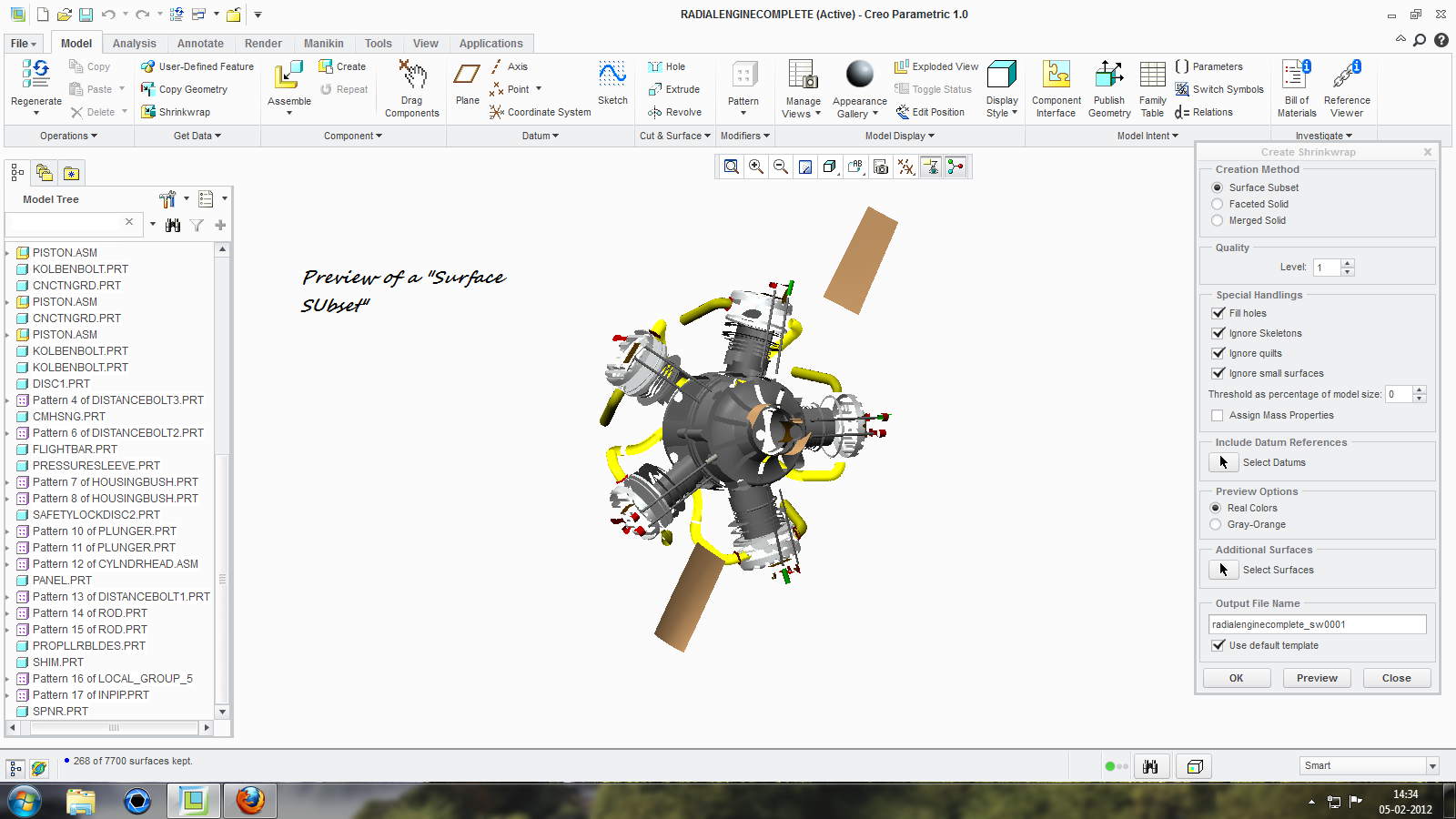Expand the Get Data group

(197, 136)
